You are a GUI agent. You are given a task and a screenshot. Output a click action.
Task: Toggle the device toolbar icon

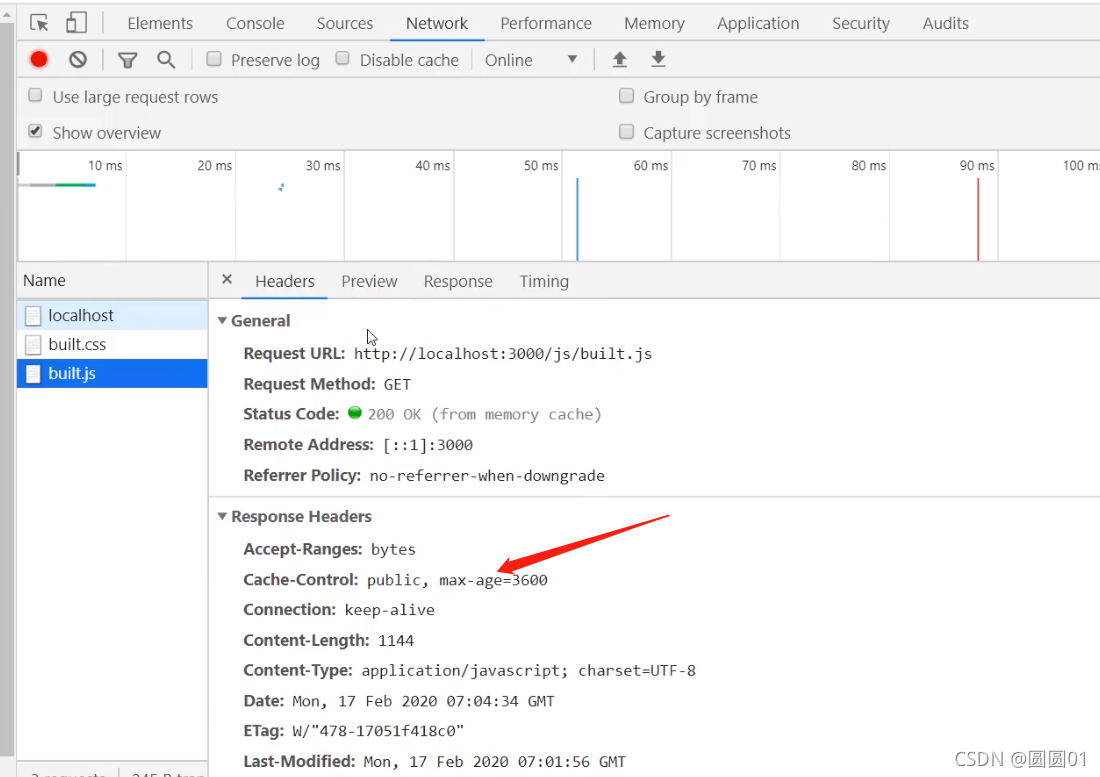click(x=76, y=23)
